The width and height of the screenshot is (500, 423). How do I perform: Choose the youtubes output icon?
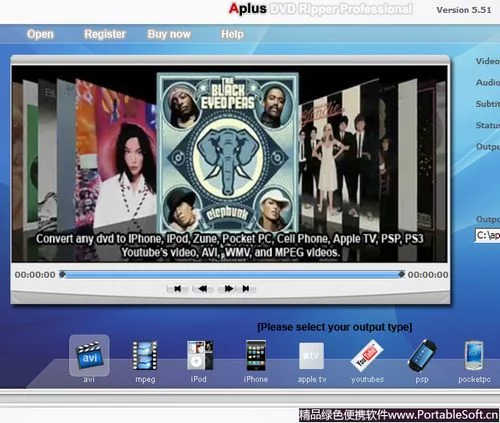(367, 356)
